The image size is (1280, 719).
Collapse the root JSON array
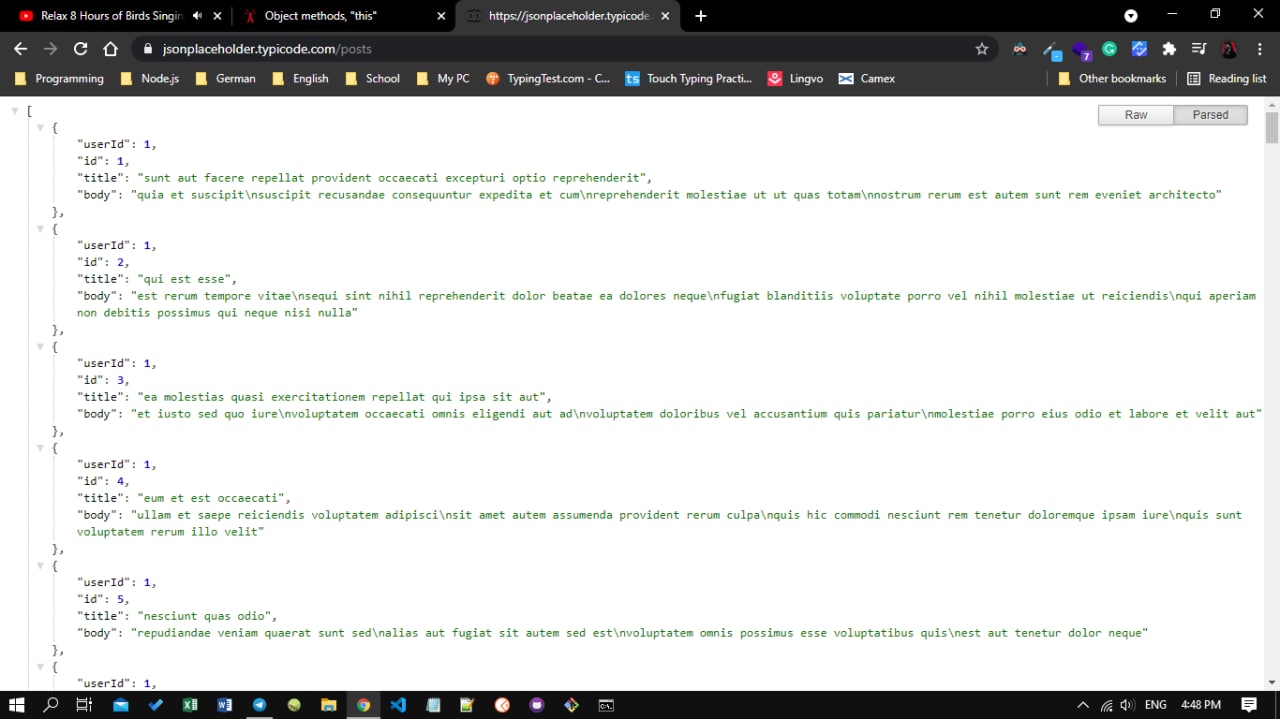pyautogui.click(x=15, y=111)
